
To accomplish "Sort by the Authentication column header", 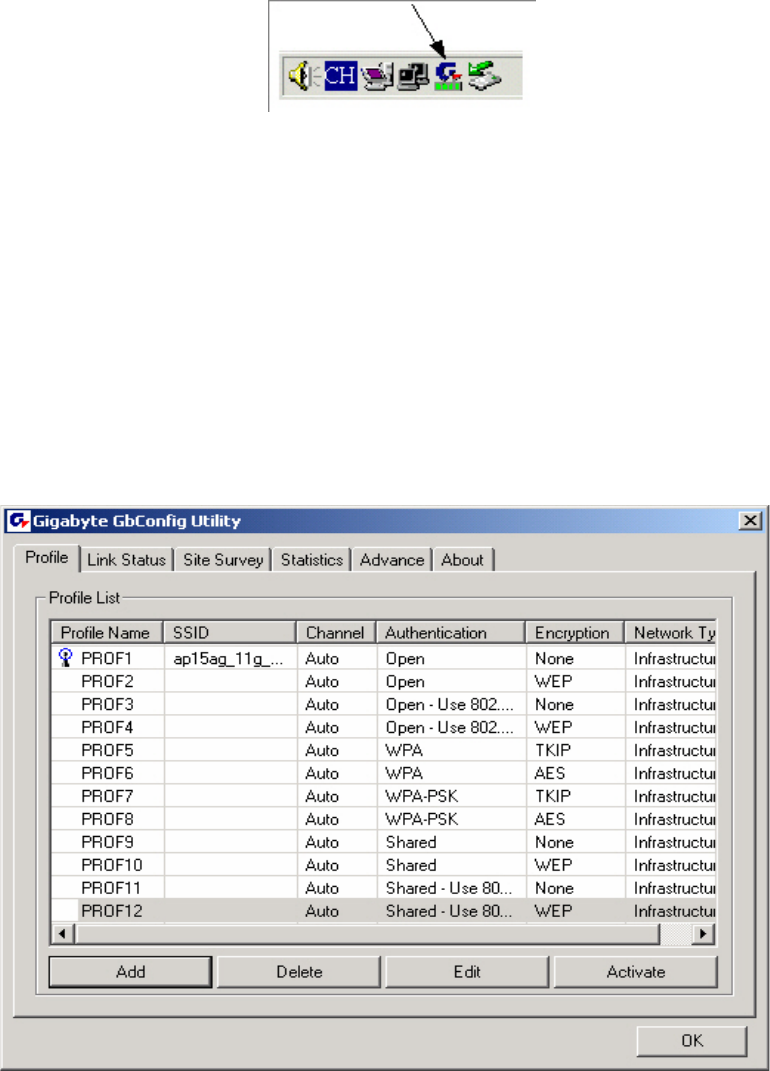I will click(x=451, y=632).
